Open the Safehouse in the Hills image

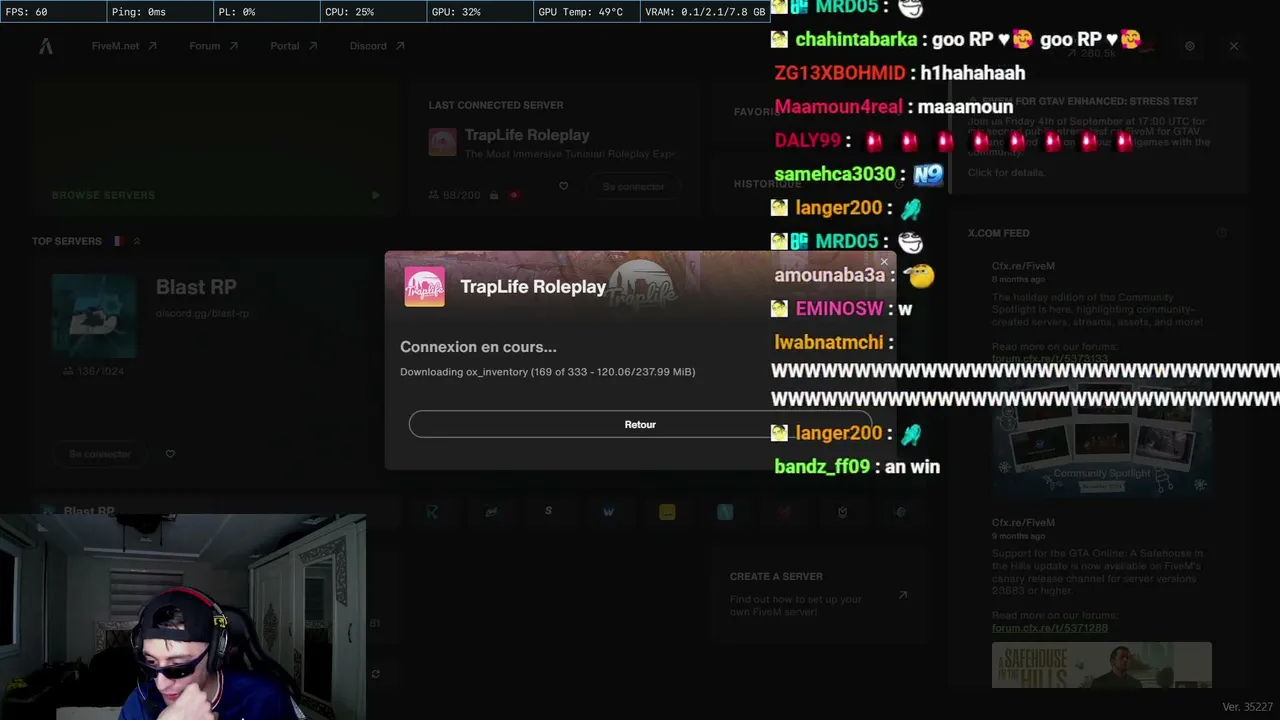tap(1102, 665)
